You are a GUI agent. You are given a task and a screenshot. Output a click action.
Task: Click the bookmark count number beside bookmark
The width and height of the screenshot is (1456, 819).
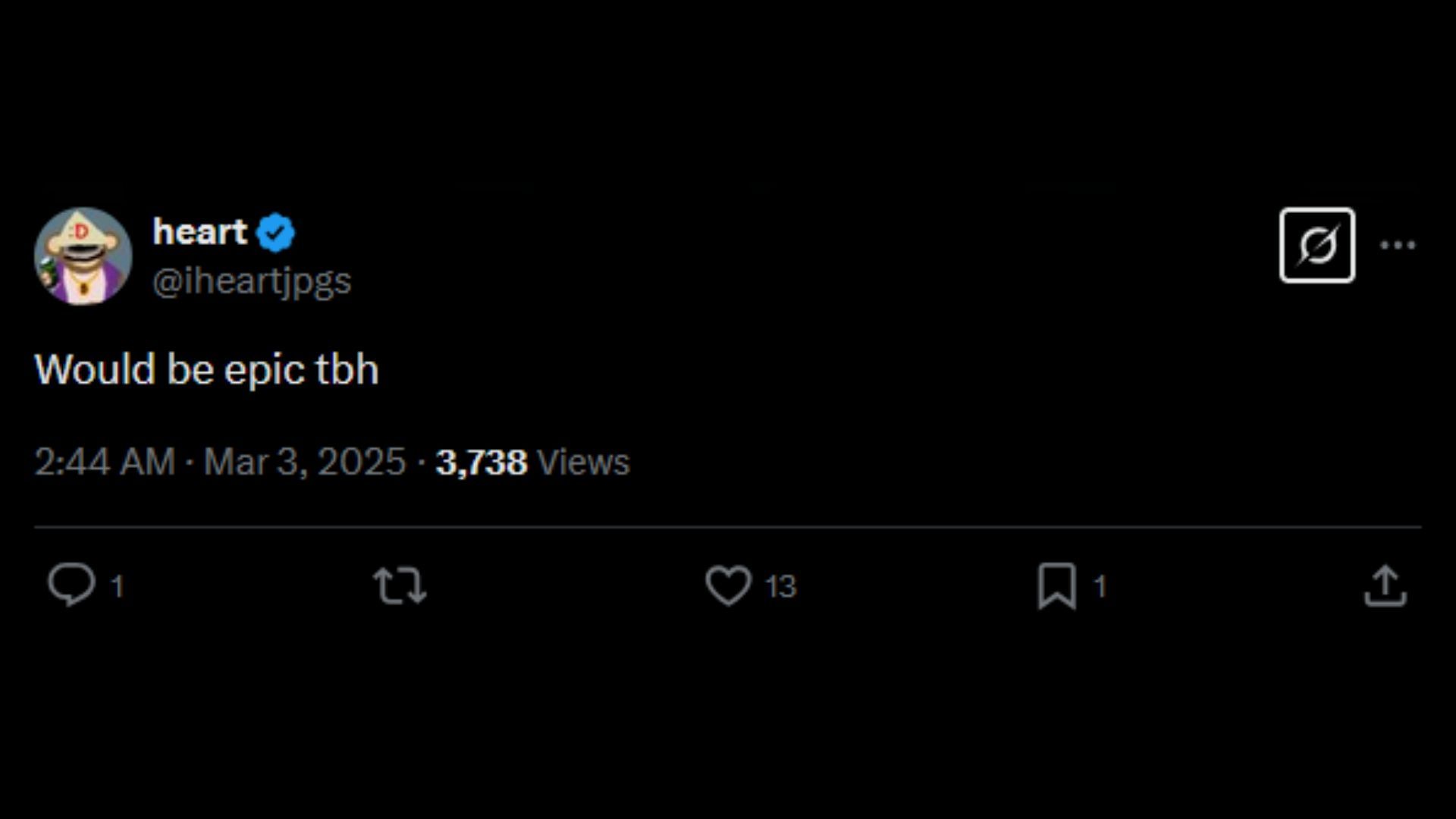(1100, 586)
